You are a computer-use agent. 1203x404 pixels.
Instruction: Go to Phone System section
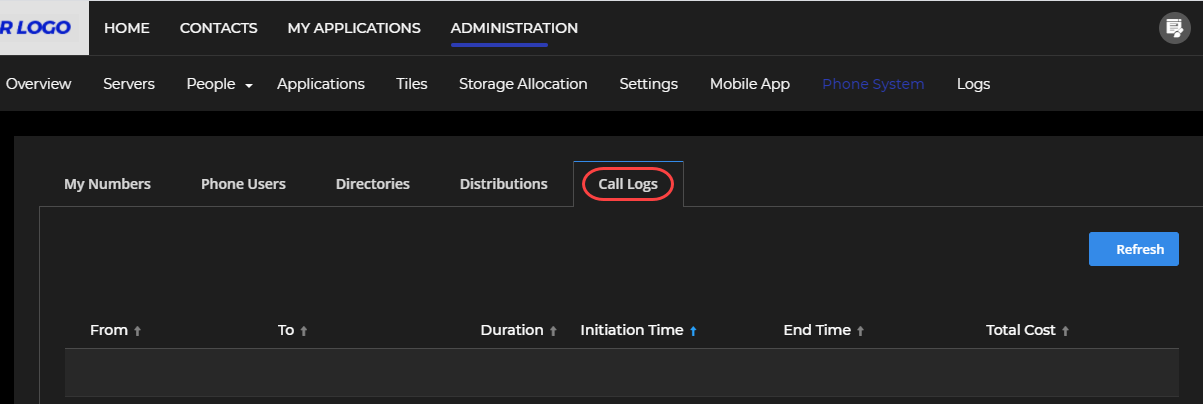point(873,84)
